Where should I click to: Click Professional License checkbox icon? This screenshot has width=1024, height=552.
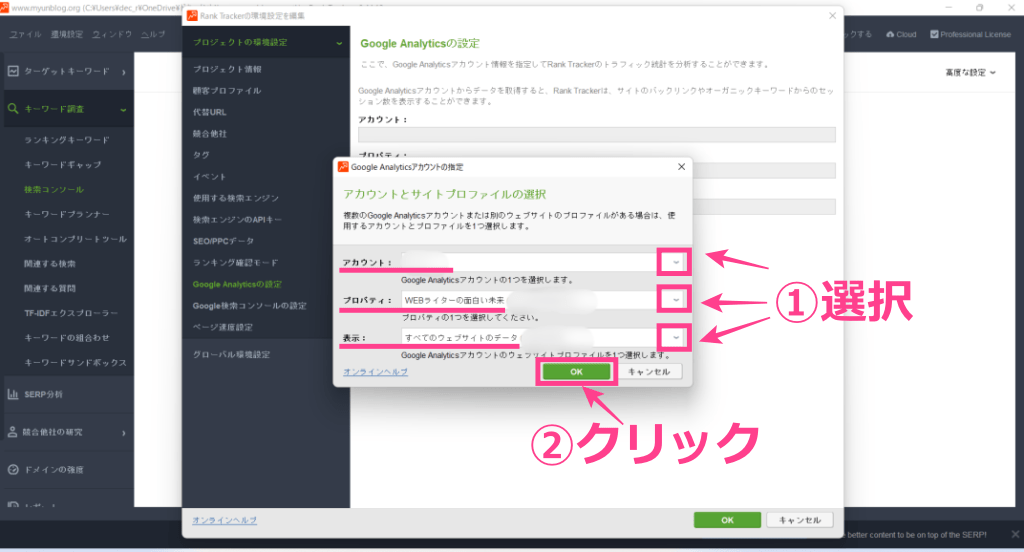pos(934,34)
